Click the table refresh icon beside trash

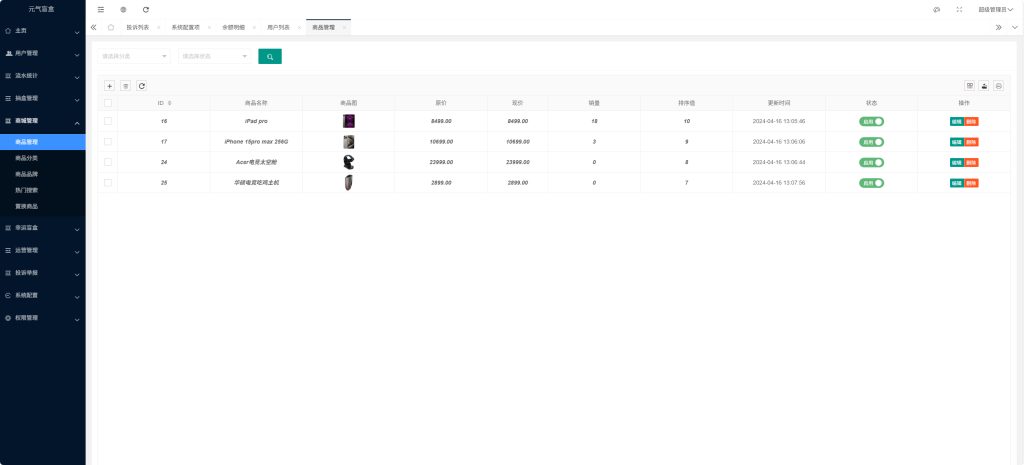142,86
